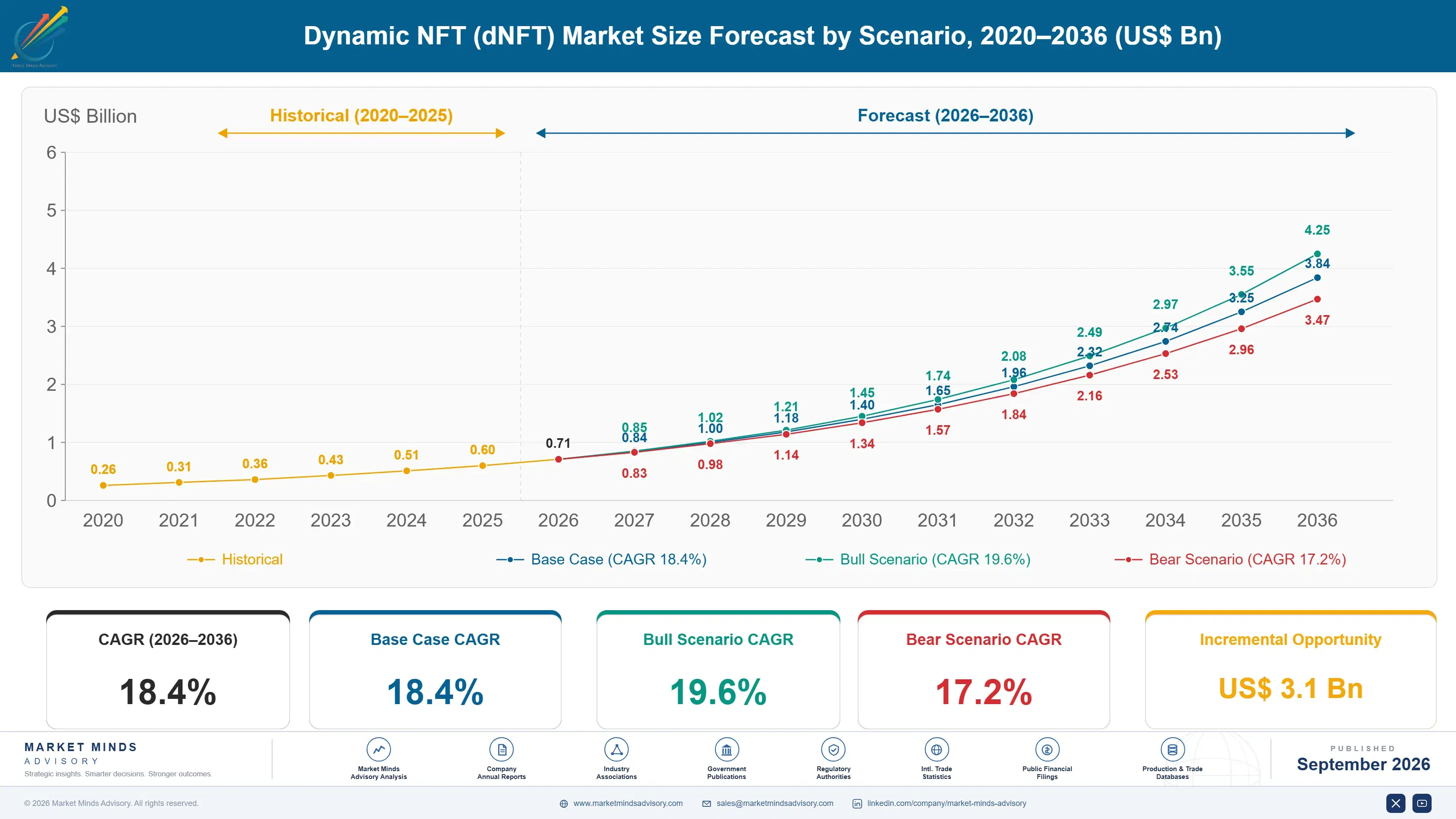This screenshot has height=819, width=1456.
Task: Click the September 2026 published date
Action: 1363,764
